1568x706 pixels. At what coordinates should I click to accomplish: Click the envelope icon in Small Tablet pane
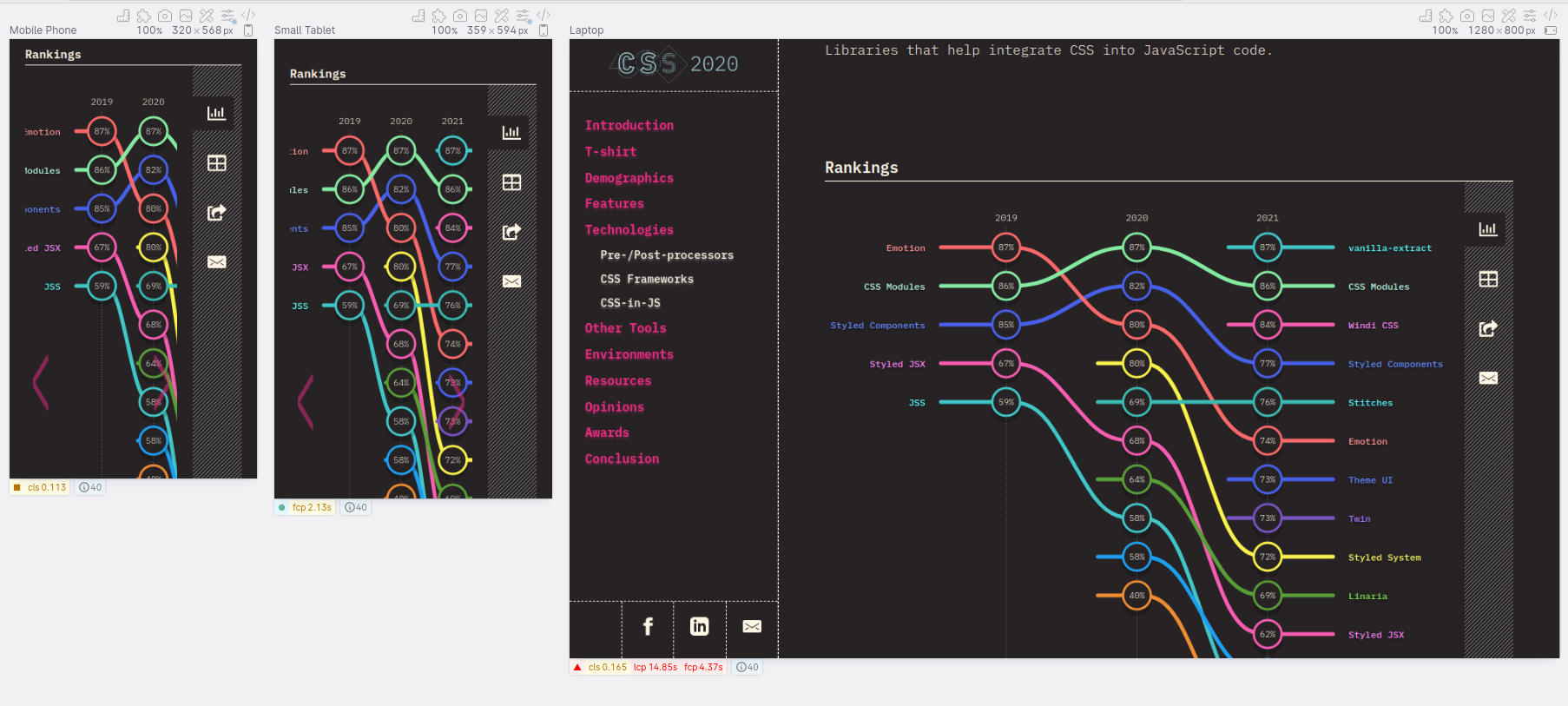coord(512,281)
